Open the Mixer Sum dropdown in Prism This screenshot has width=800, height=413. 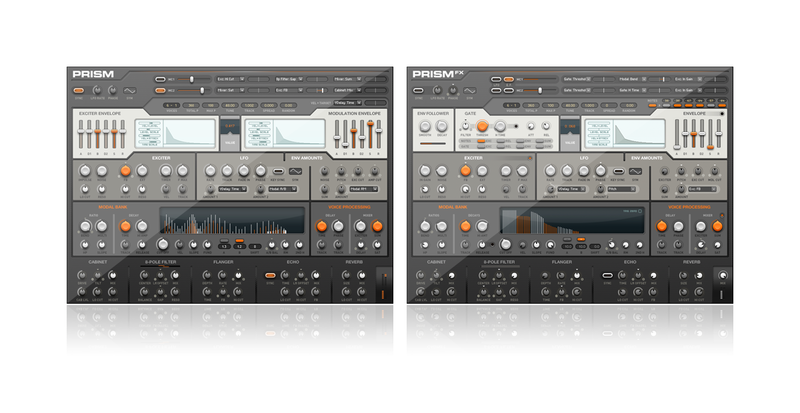click(347, 79)
